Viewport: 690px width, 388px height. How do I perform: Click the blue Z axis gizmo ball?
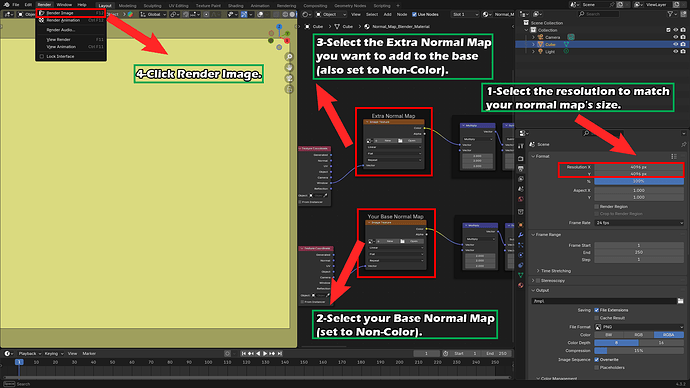279,27
